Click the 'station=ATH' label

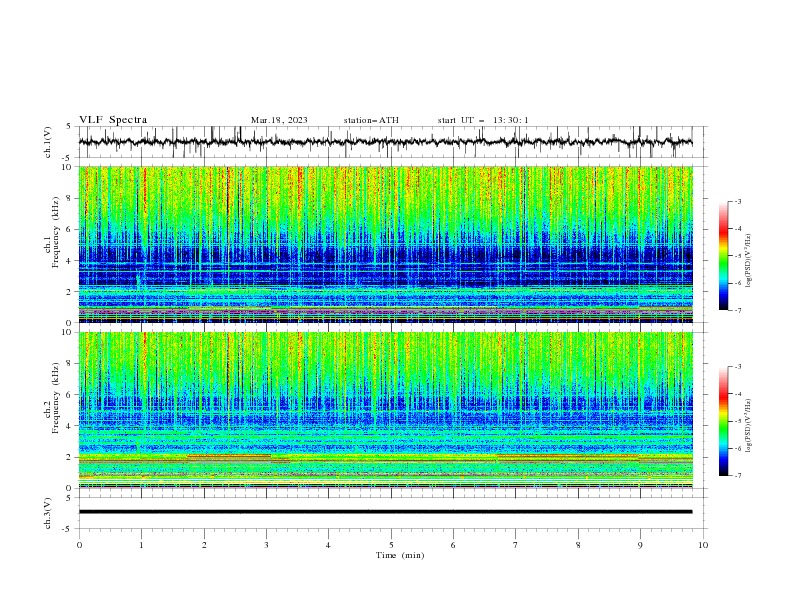point(371,120)
